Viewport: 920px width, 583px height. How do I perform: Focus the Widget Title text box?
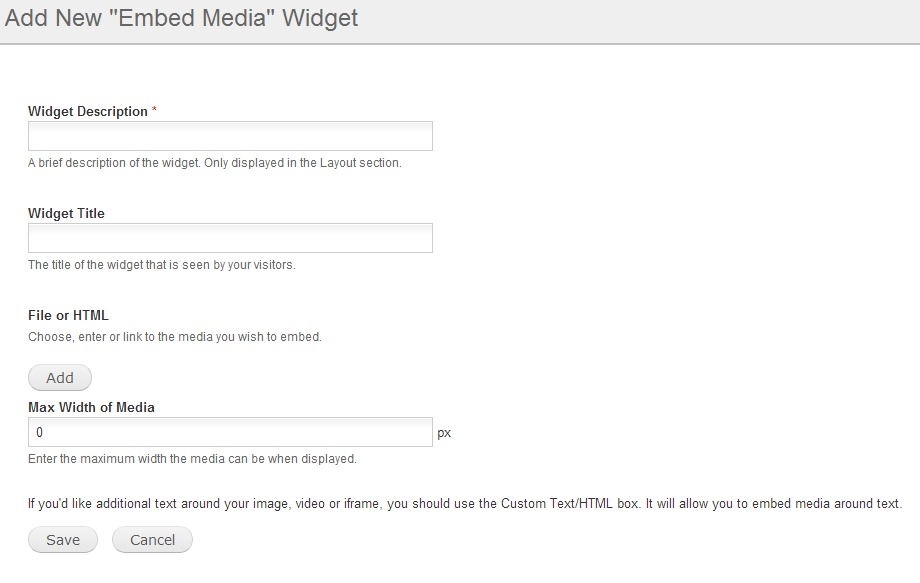(230, 238)
